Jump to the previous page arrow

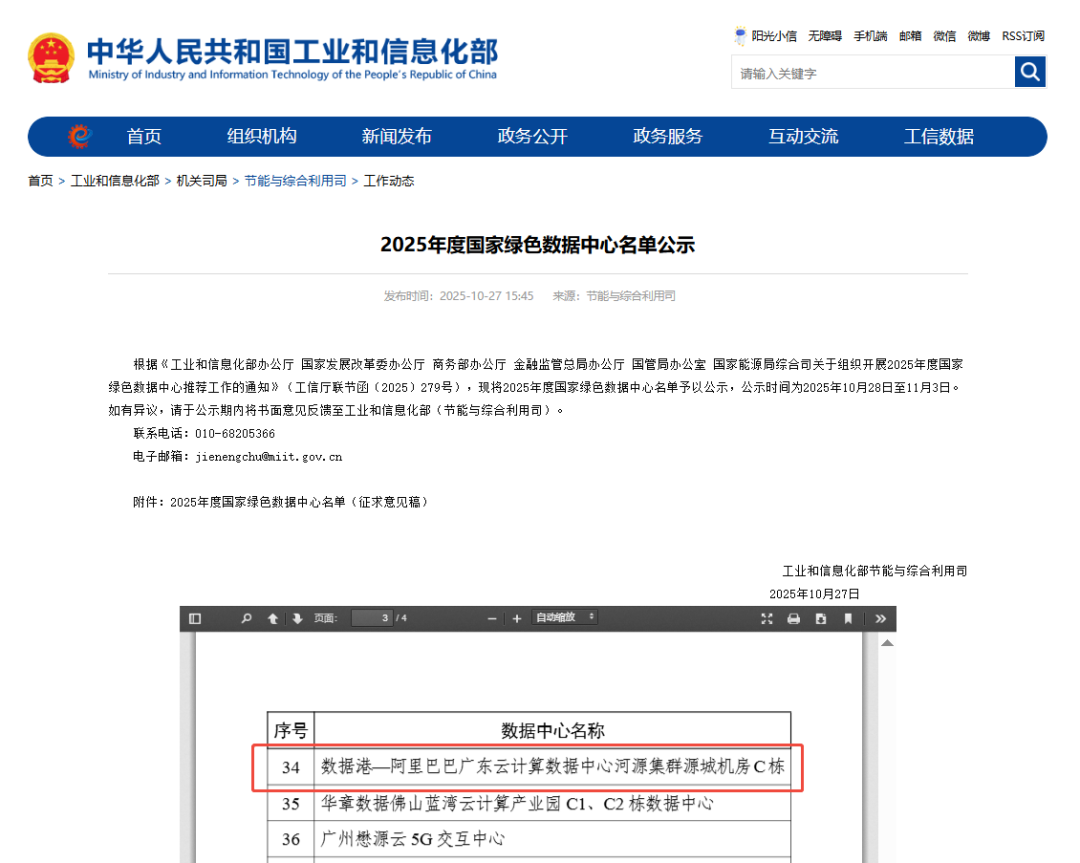coord(271,617)
